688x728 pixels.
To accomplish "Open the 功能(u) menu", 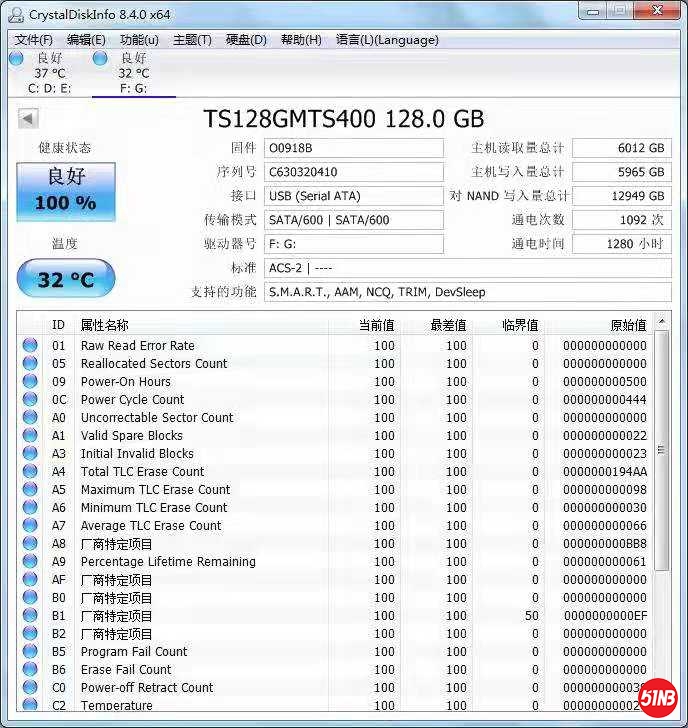I will pos(139,40).
